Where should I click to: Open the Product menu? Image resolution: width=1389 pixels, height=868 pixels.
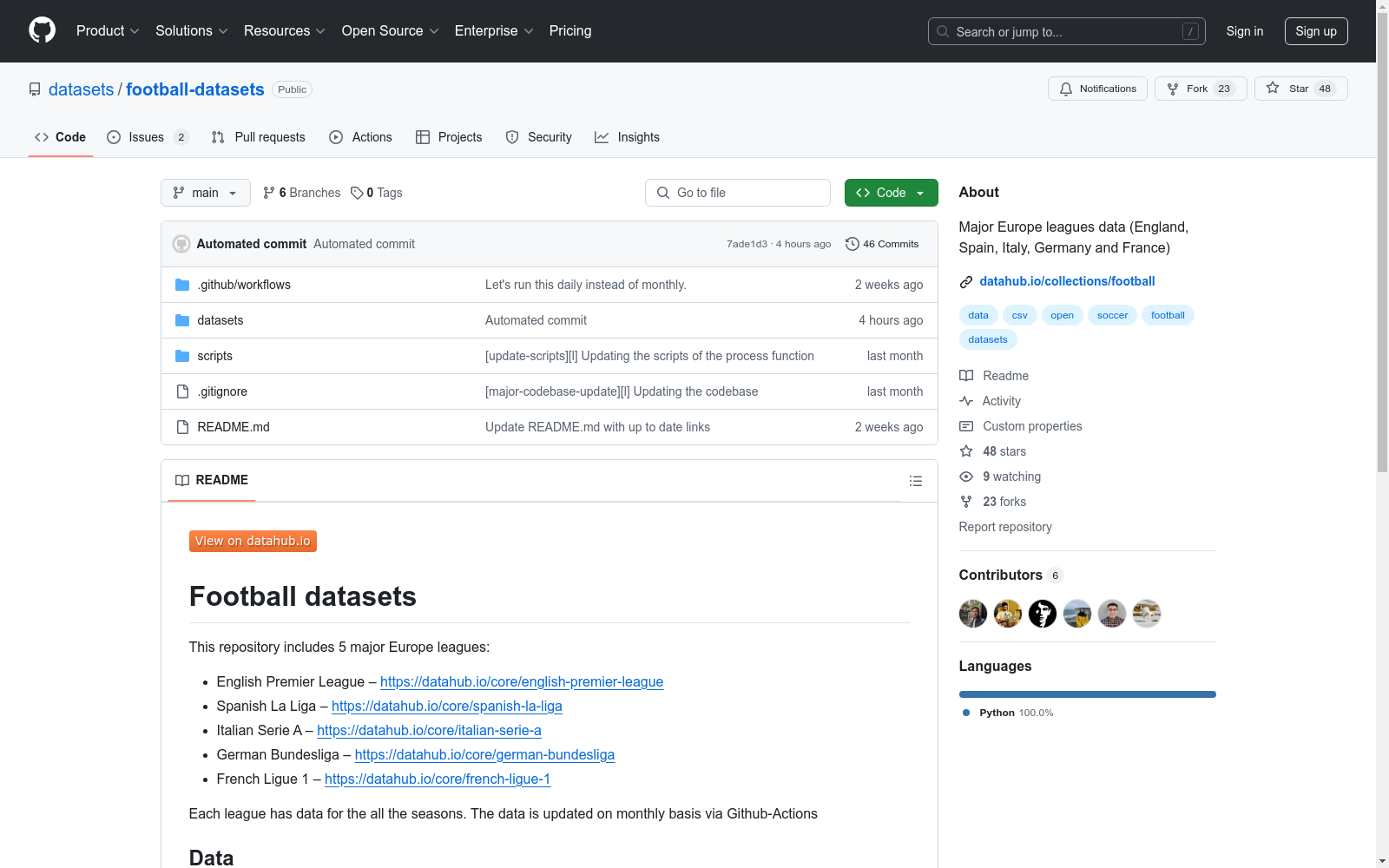108,30
